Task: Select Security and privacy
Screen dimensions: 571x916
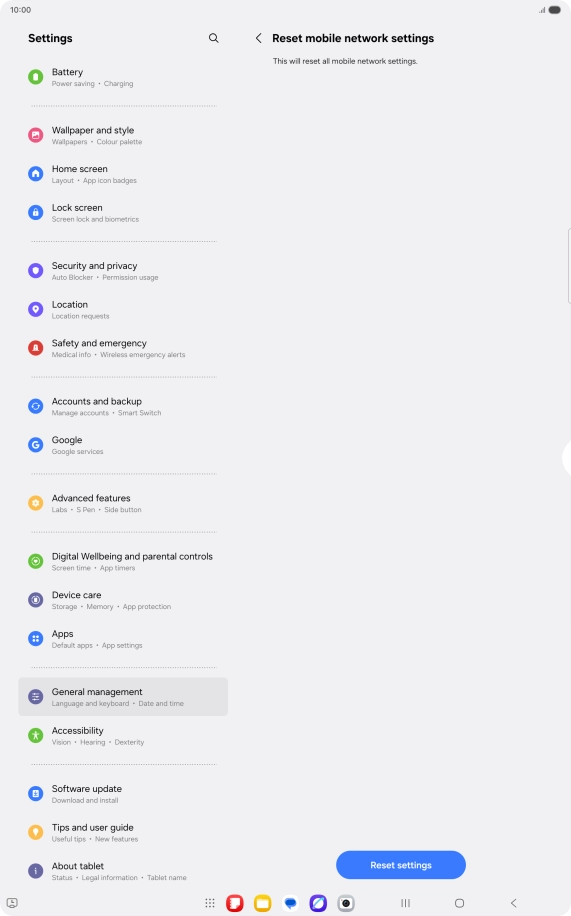Action: pos(123,270)
